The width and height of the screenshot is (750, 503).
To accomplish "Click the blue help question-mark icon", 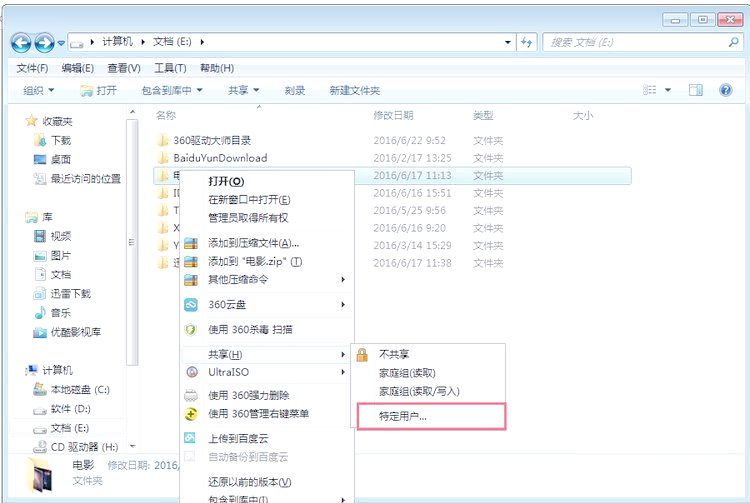I will point(725,90).
